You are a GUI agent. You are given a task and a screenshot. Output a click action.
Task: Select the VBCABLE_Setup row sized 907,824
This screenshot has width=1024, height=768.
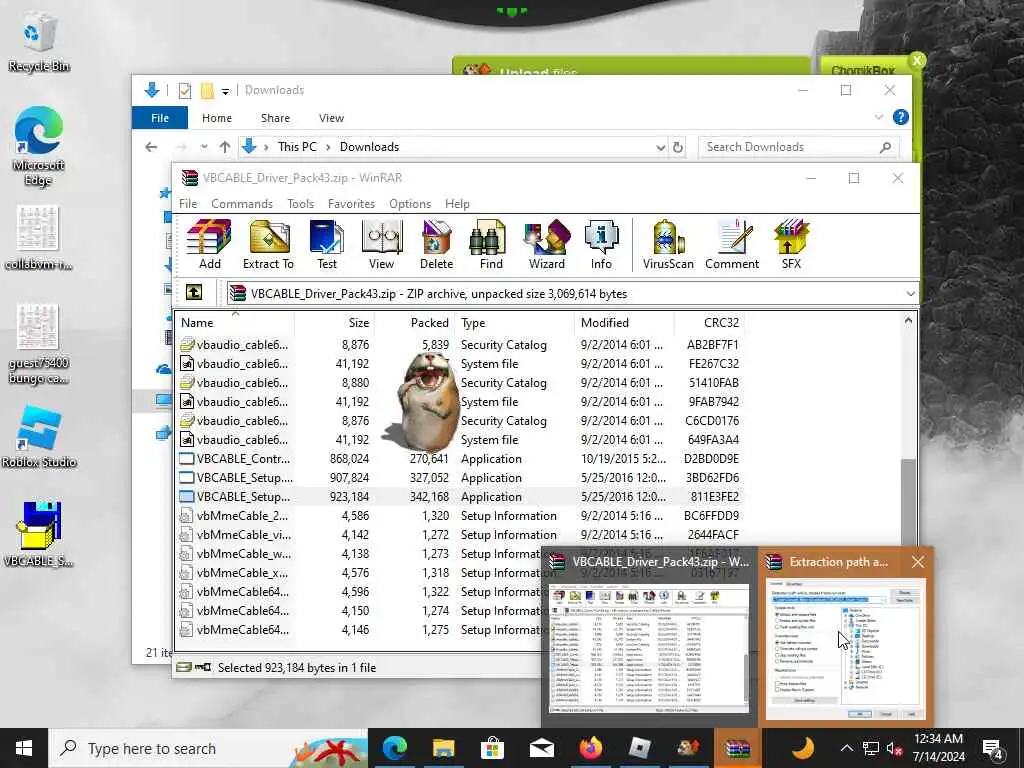[460, 477]
